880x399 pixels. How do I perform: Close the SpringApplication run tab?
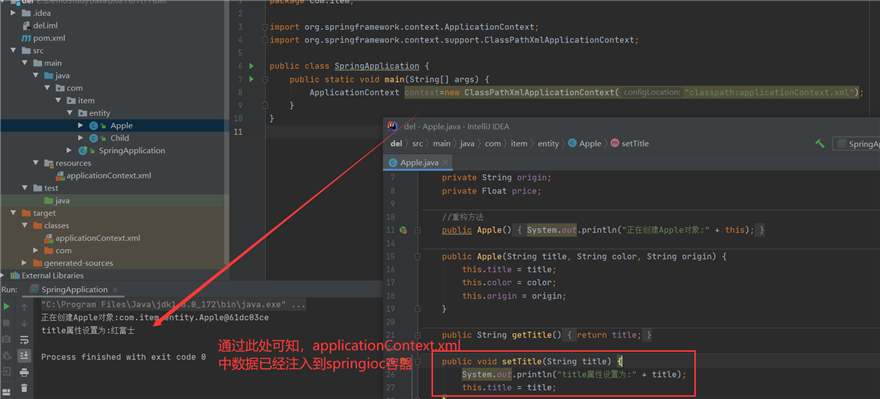pos(116,290)
